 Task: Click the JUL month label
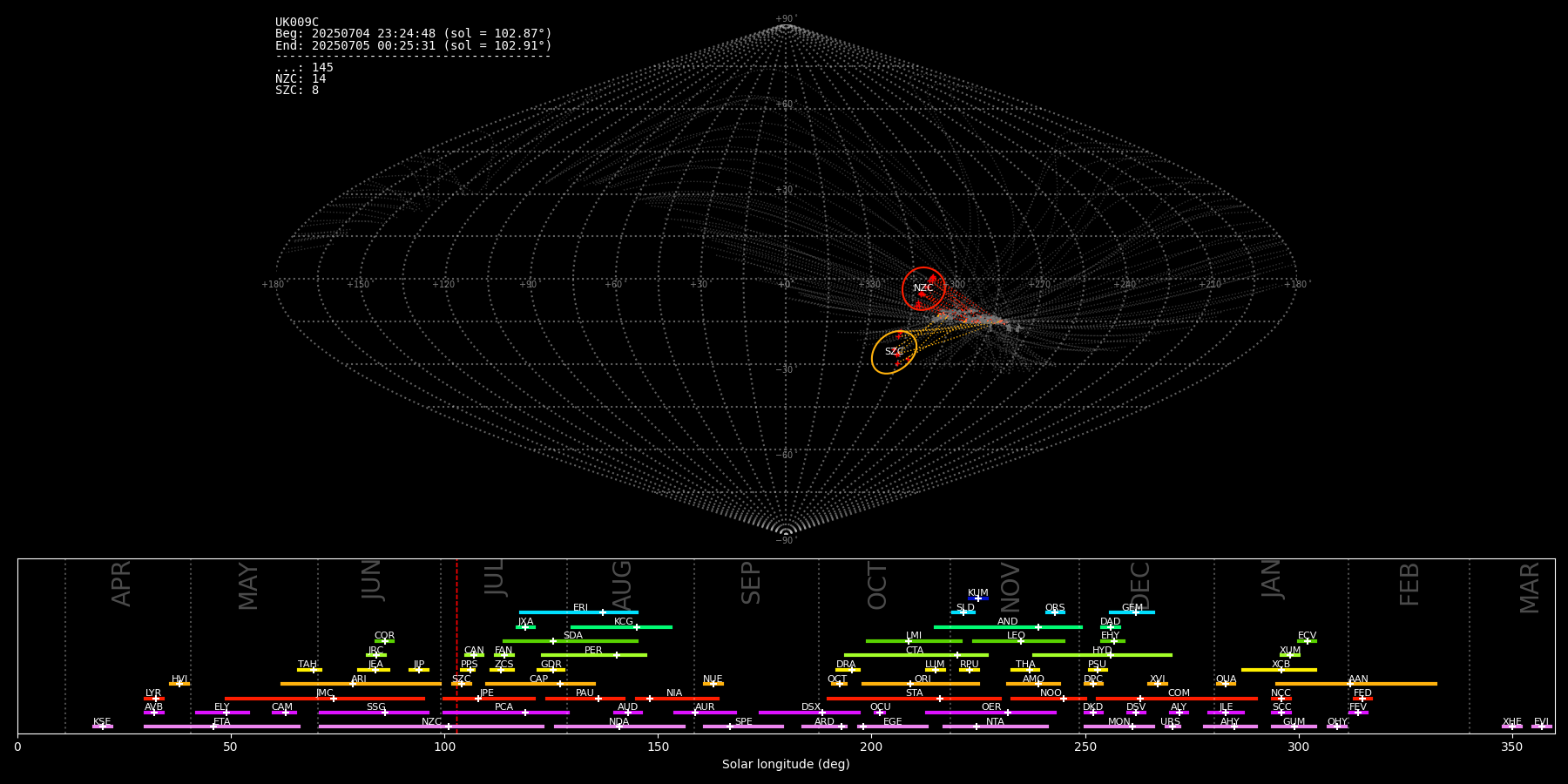(494, 578)
